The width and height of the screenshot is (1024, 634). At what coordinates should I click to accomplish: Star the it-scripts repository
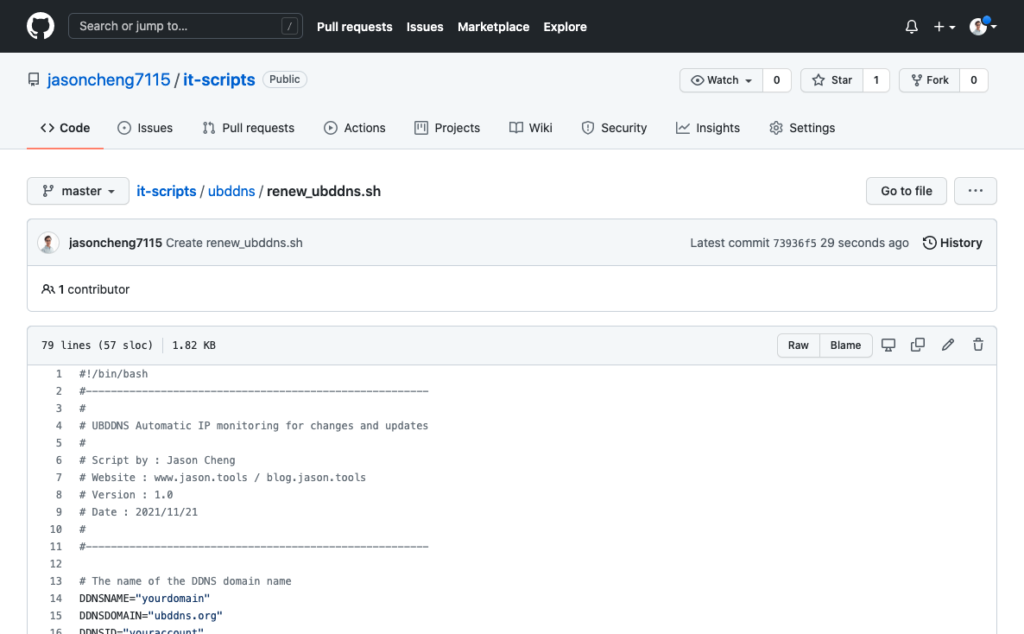(832, 80)
